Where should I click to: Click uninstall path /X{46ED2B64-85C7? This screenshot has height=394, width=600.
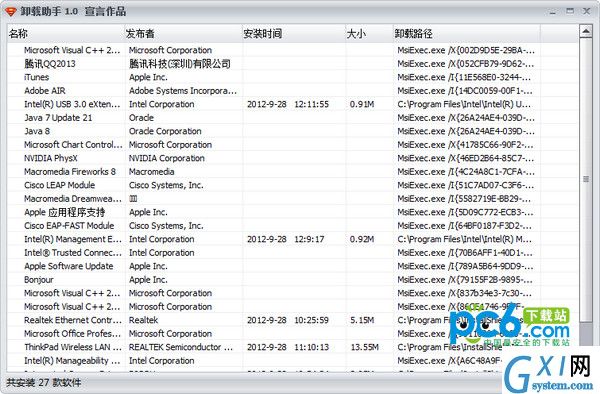point(465,158)
